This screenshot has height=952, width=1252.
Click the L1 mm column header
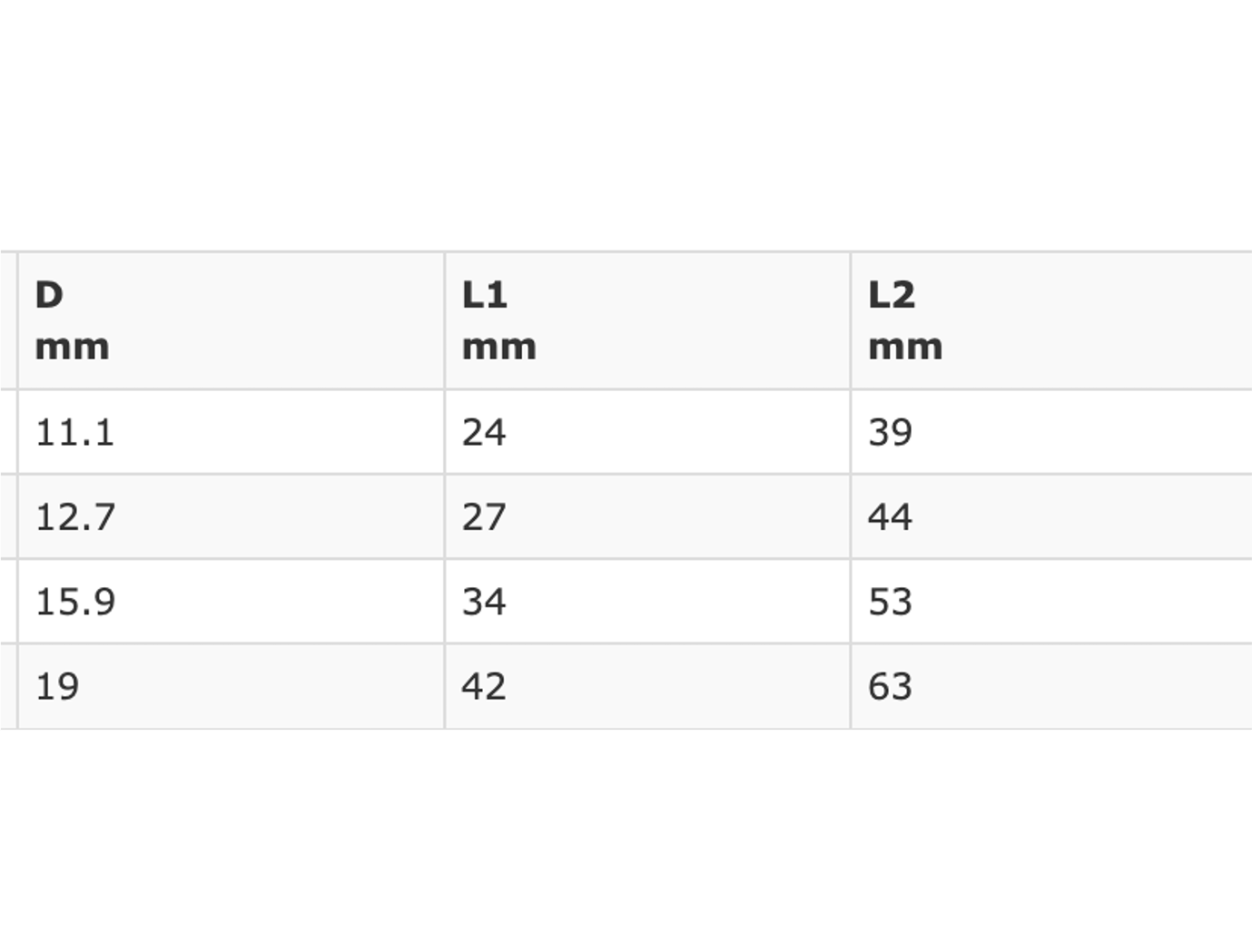[647, 321]
